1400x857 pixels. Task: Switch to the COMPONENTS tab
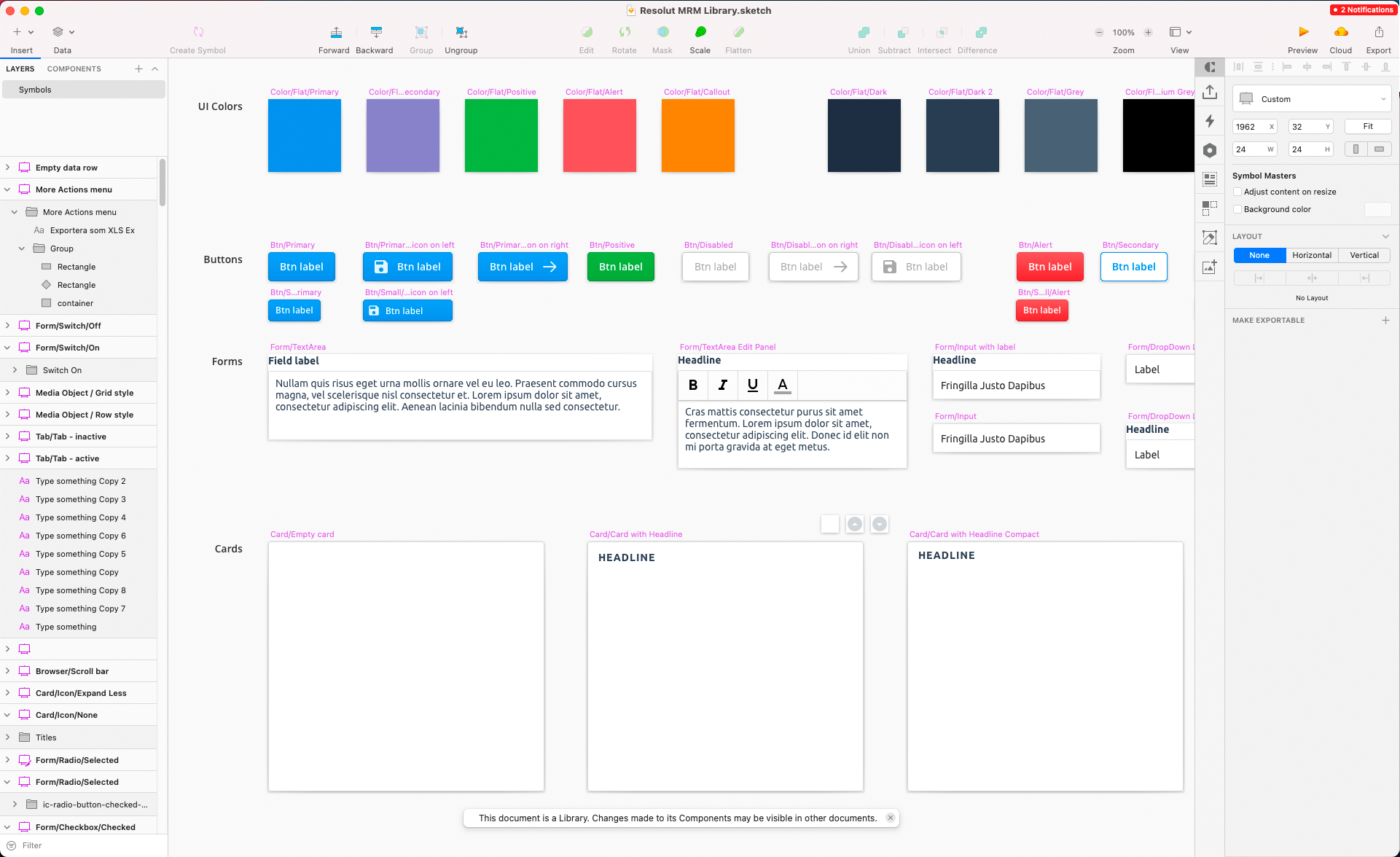(74, 69)
